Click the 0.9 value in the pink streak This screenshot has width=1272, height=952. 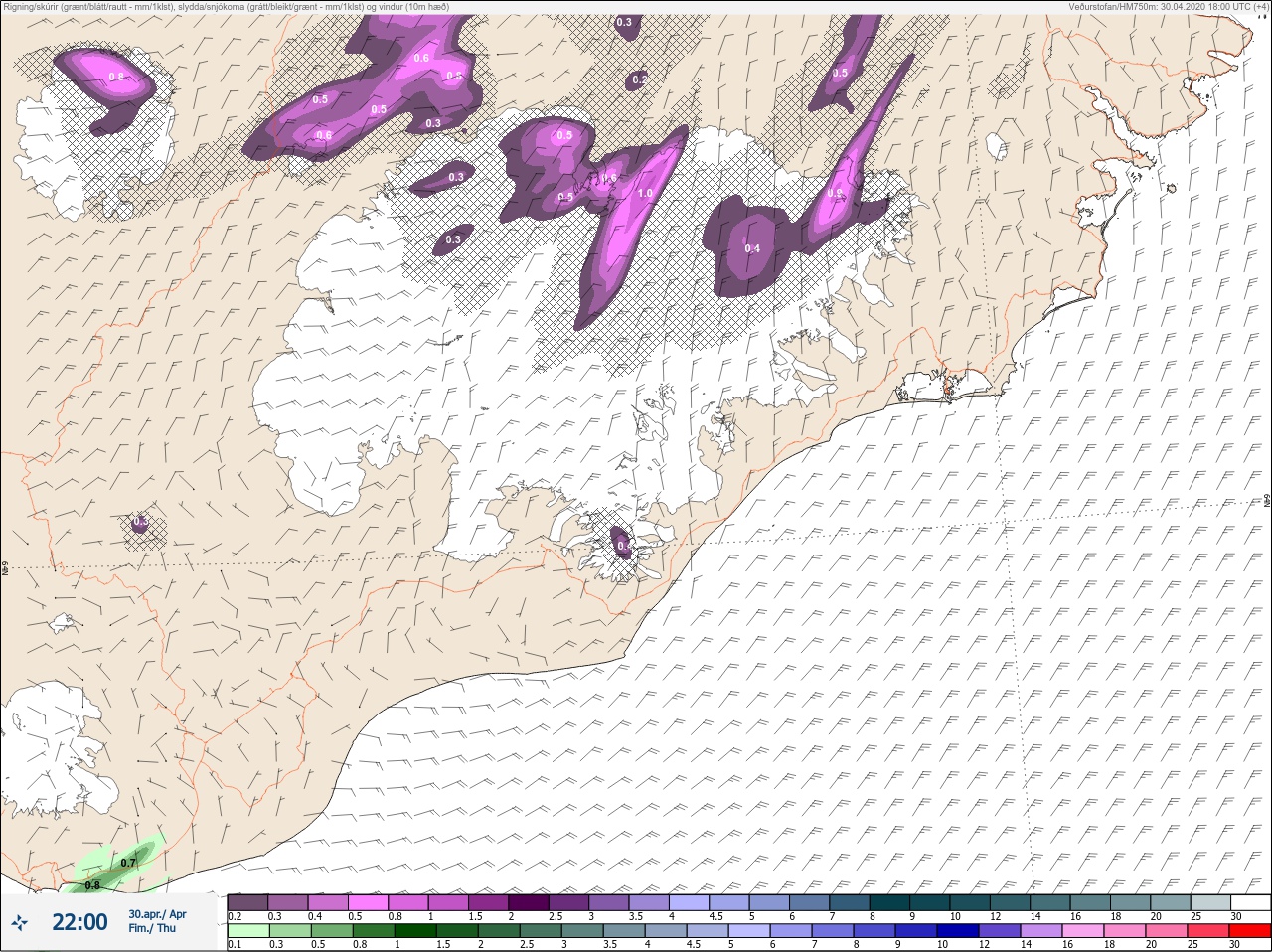point(835,194)
